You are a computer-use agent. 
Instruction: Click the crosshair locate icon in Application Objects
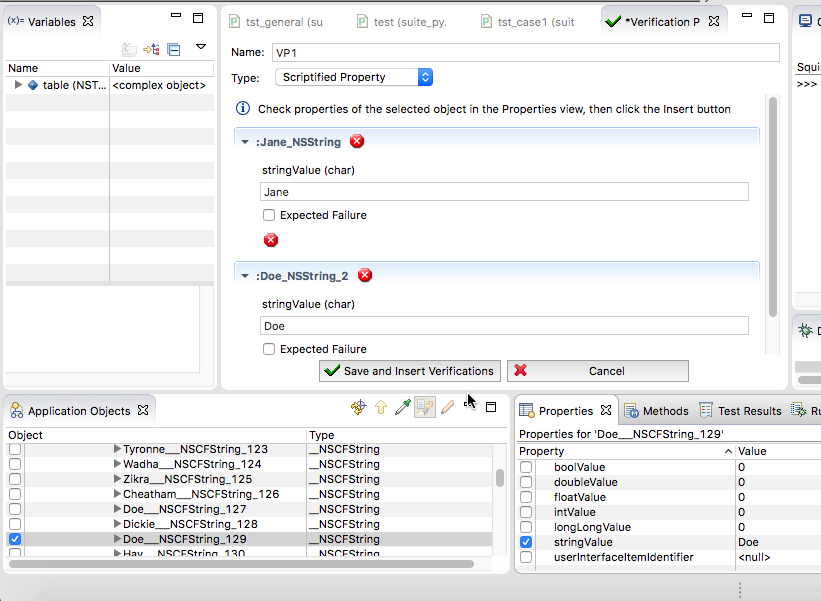(x=358, y=408)
